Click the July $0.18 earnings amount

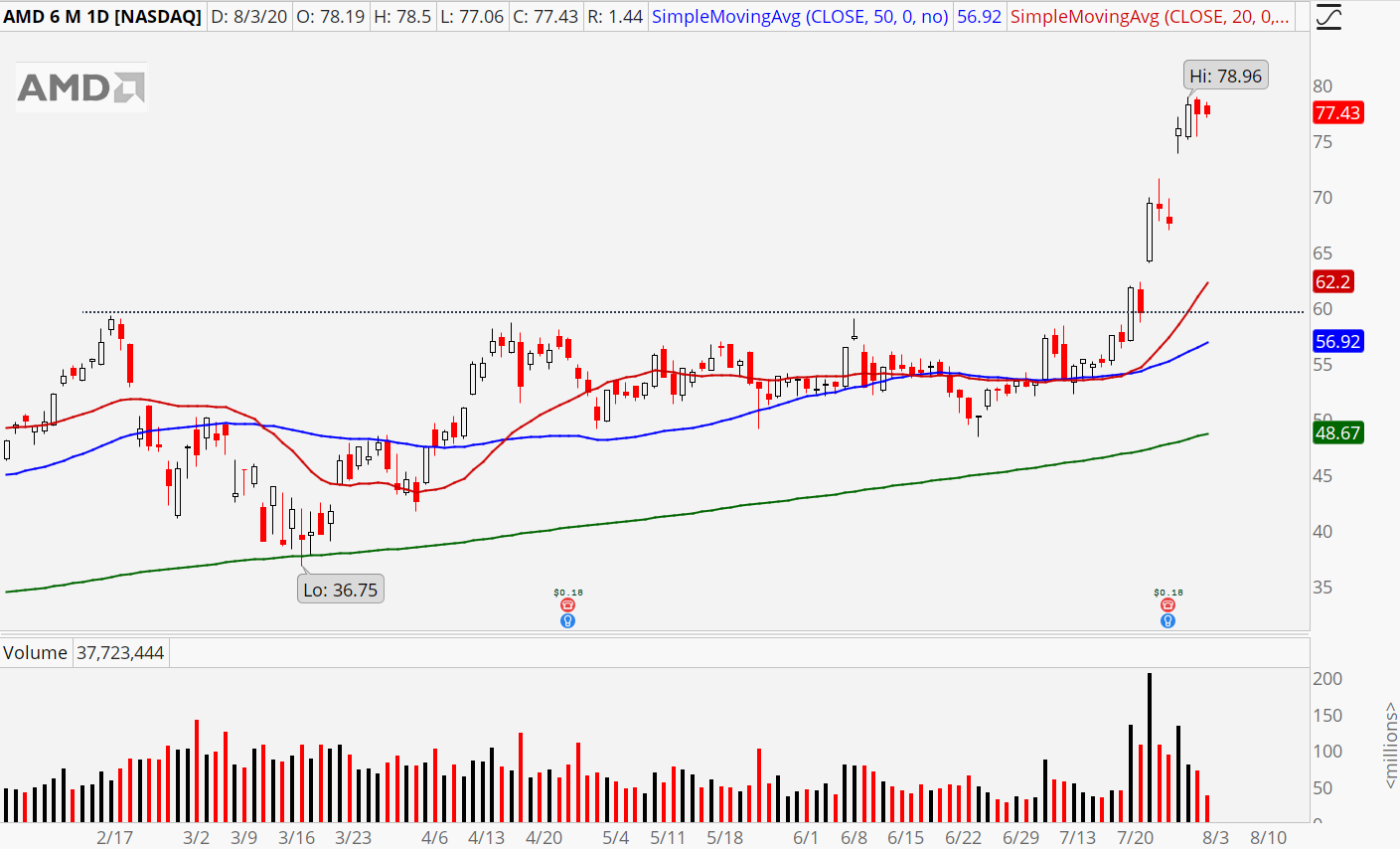point(1167,593)
